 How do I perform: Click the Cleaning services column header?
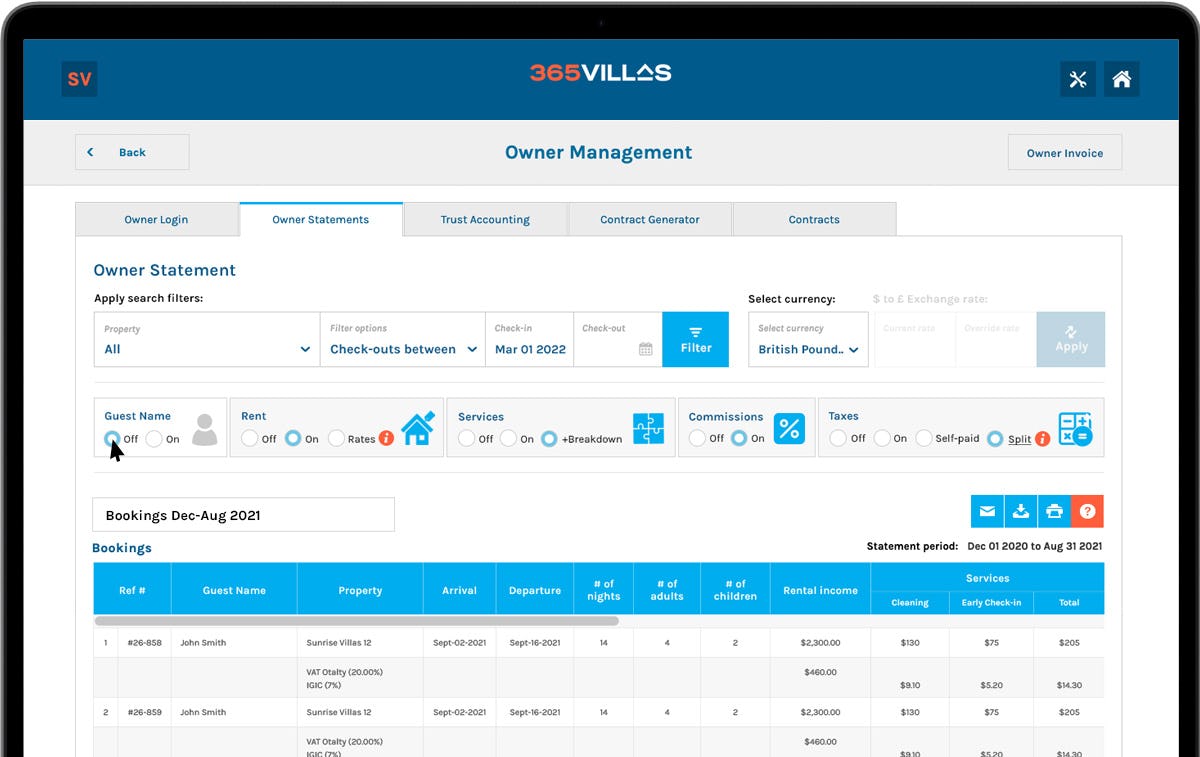910,603
